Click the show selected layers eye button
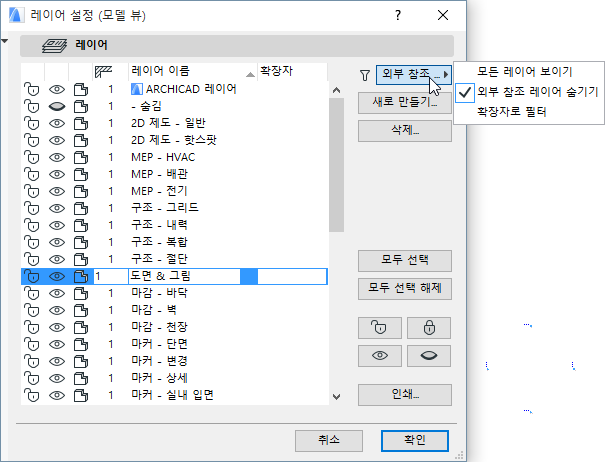This screenshot has width=605, height=462. pos(380,355)
